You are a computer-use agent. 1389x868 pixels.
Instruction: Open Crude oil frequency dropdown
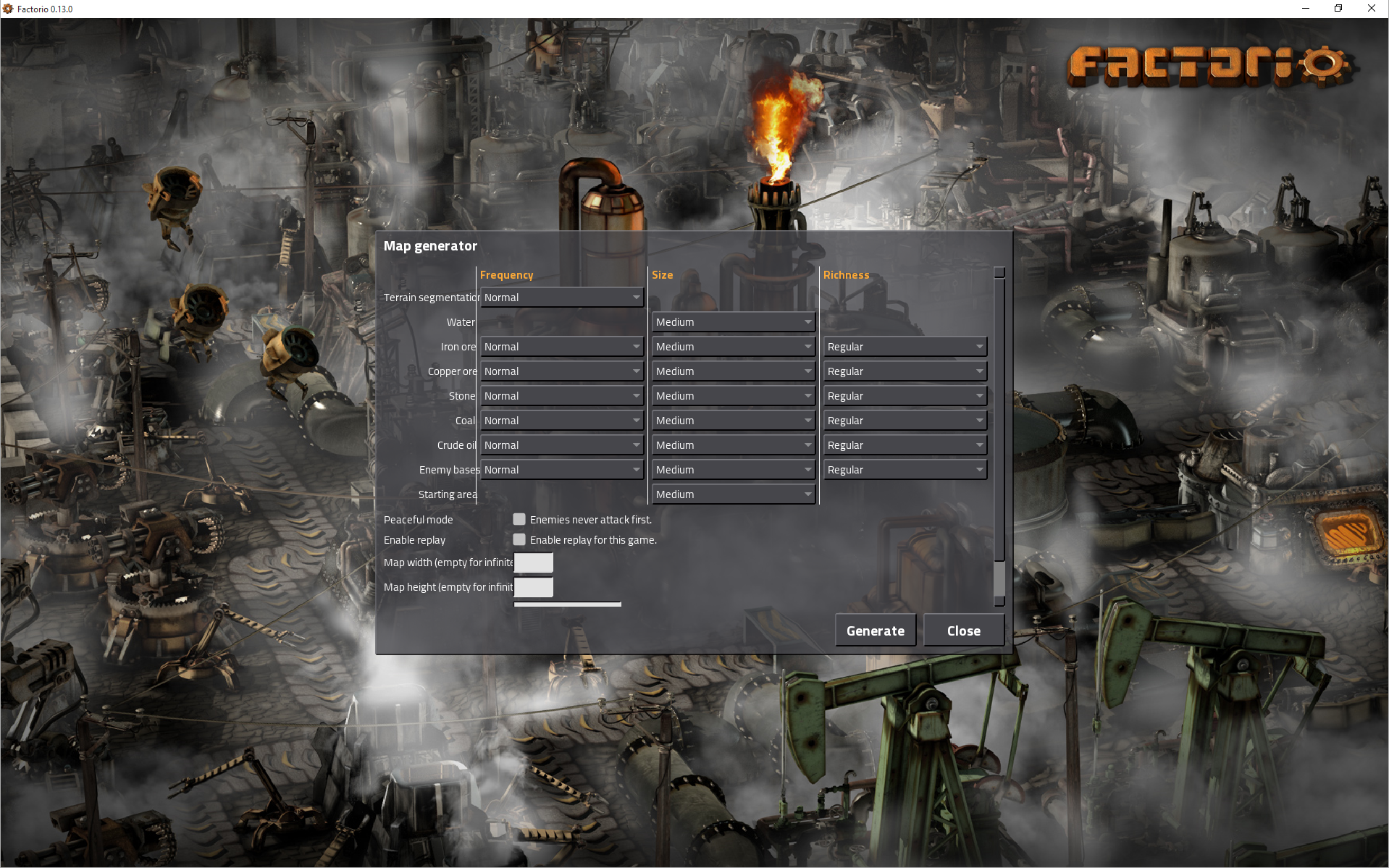[x=562, y=445]
